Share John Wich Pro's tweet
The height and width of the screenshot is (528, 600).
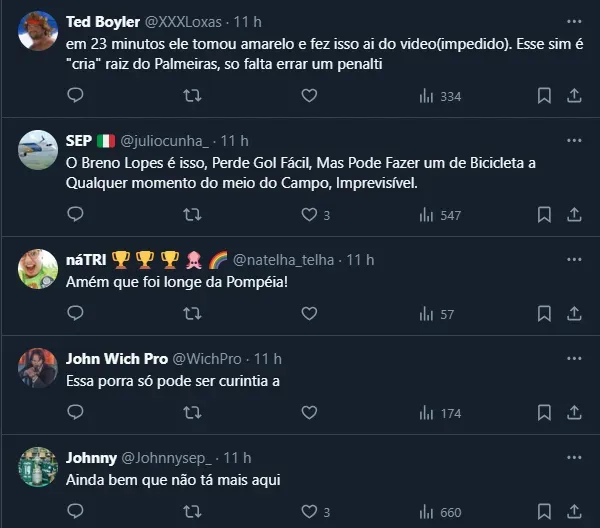tap(574, 413)
